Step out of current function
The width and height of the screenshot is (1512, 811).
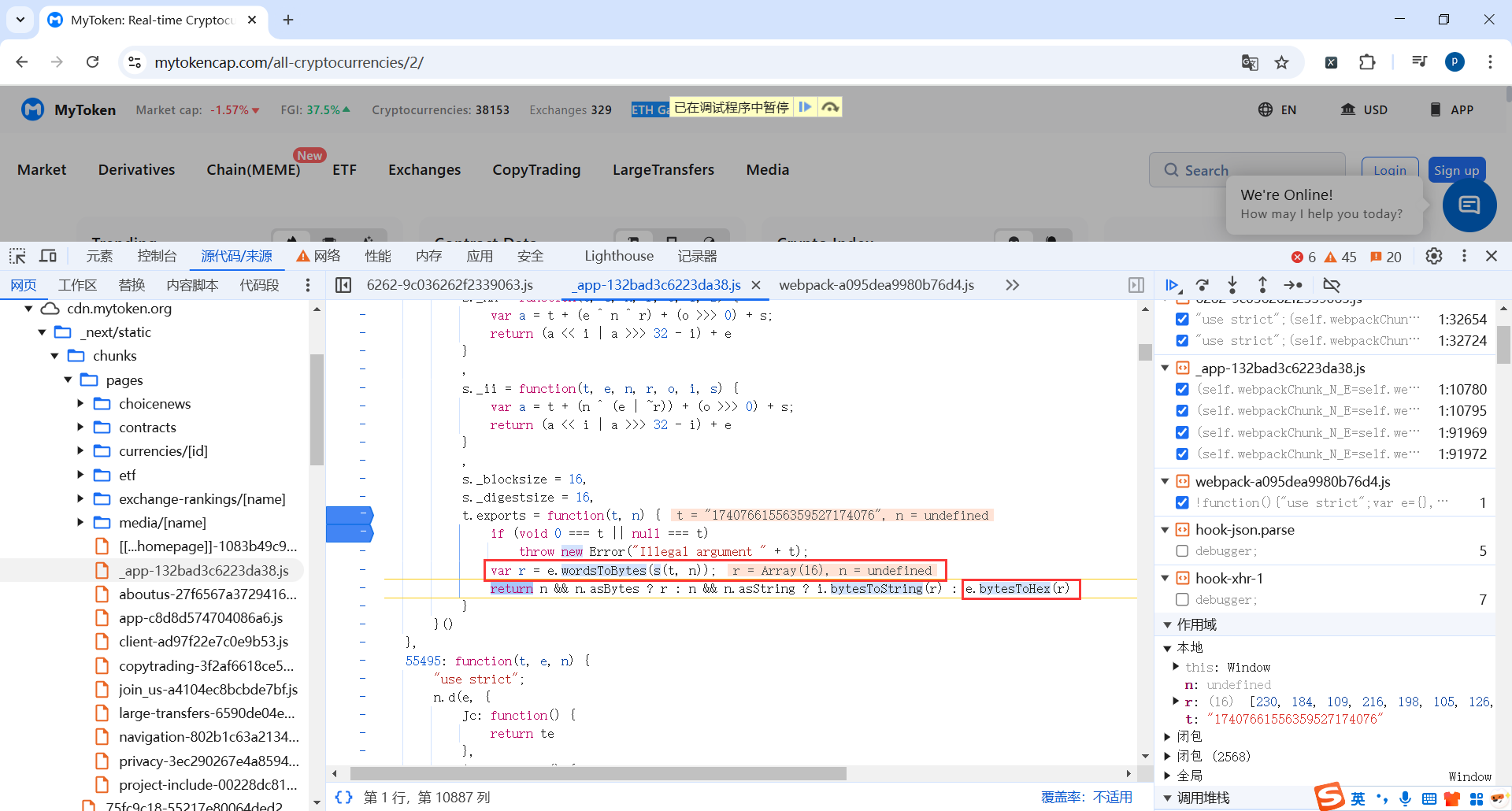[x=1262, y=285]
